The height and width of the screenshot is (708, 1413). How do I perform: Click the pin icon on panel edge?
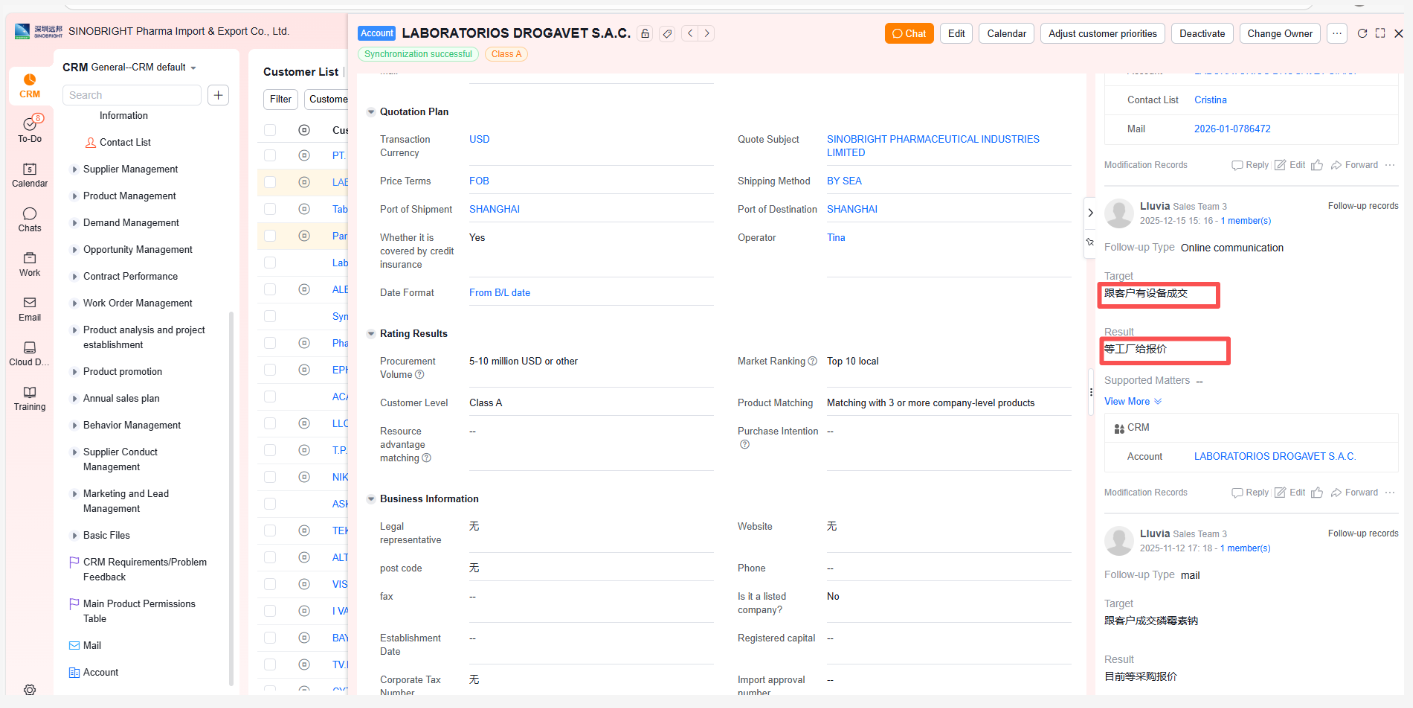(x=1090, y=243)
